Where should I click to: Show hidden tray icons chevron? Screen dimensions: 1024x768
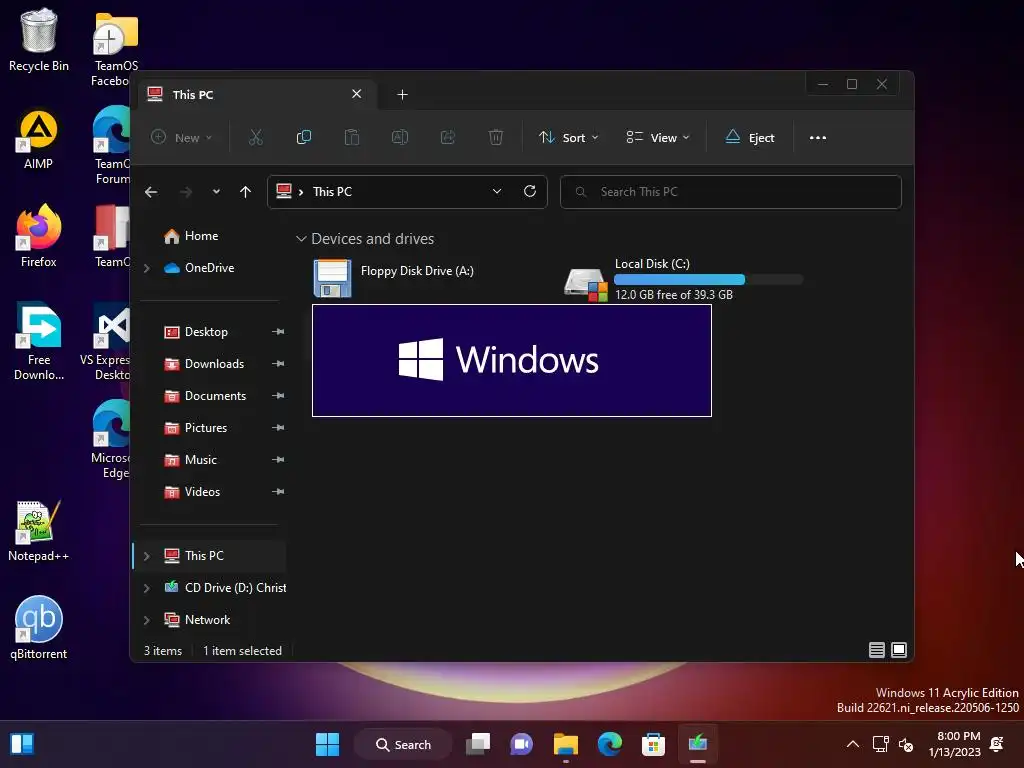click(x=853, y=744)
